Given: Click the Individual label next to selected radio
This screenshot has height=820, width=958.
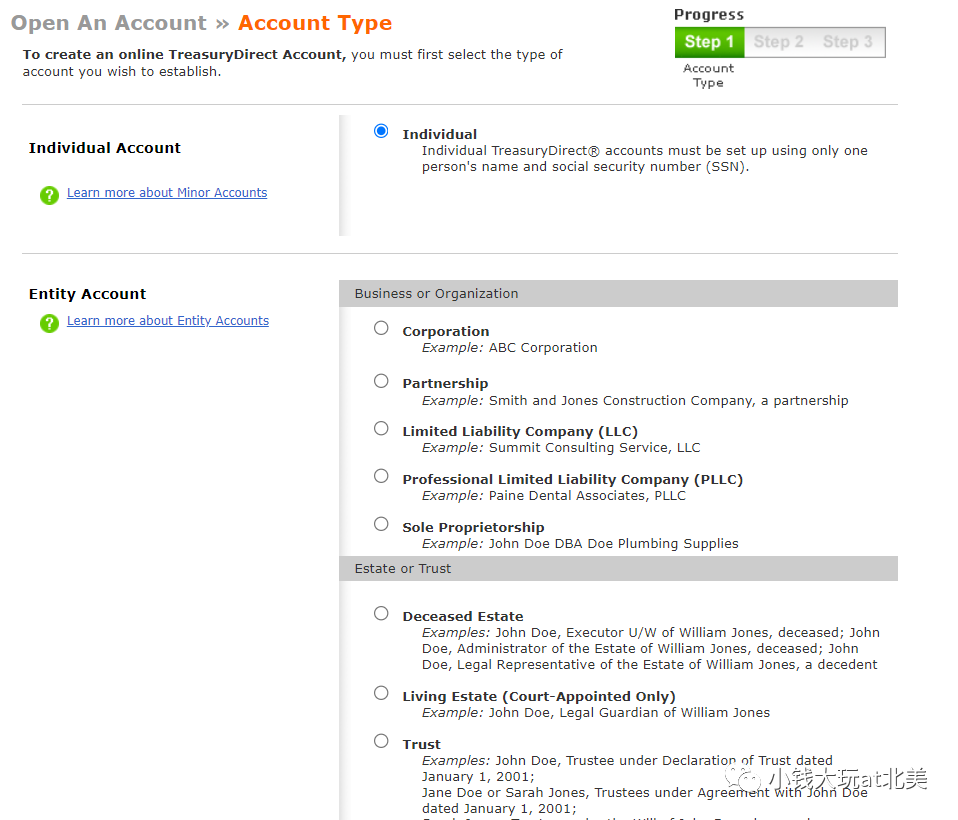Looking at the screenshot, I should [x=439, y=134].
